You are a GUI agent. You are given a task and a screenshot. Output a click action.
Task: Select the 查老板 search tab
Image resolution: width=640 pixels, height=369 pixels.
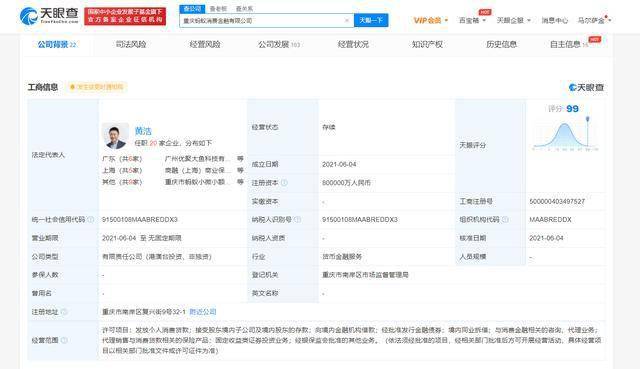click(218, 9)
